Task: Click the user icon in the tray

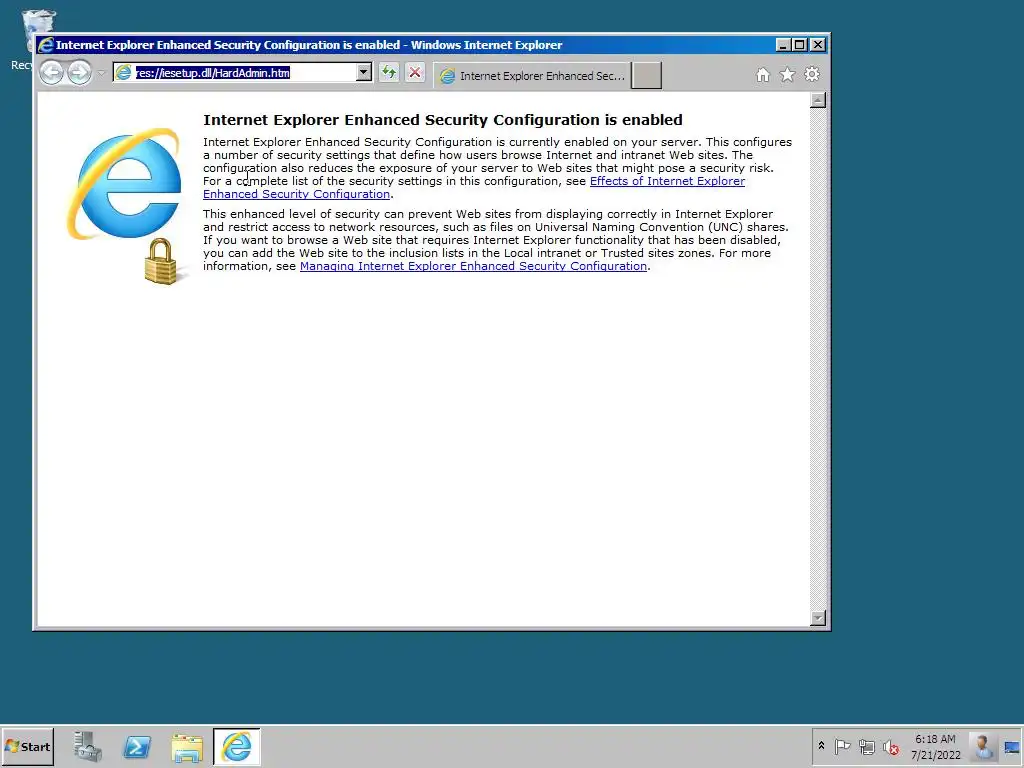Action: click(x=983, y=746)
